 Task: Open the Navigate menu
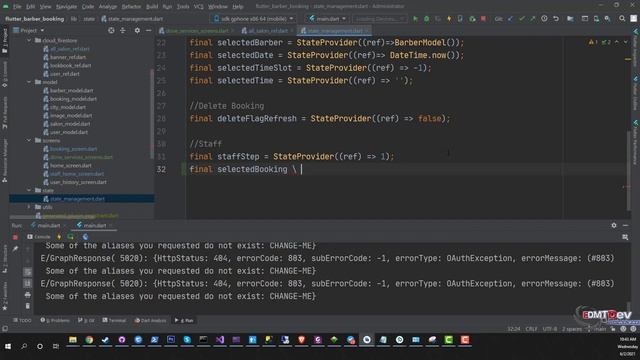point(66,7)
